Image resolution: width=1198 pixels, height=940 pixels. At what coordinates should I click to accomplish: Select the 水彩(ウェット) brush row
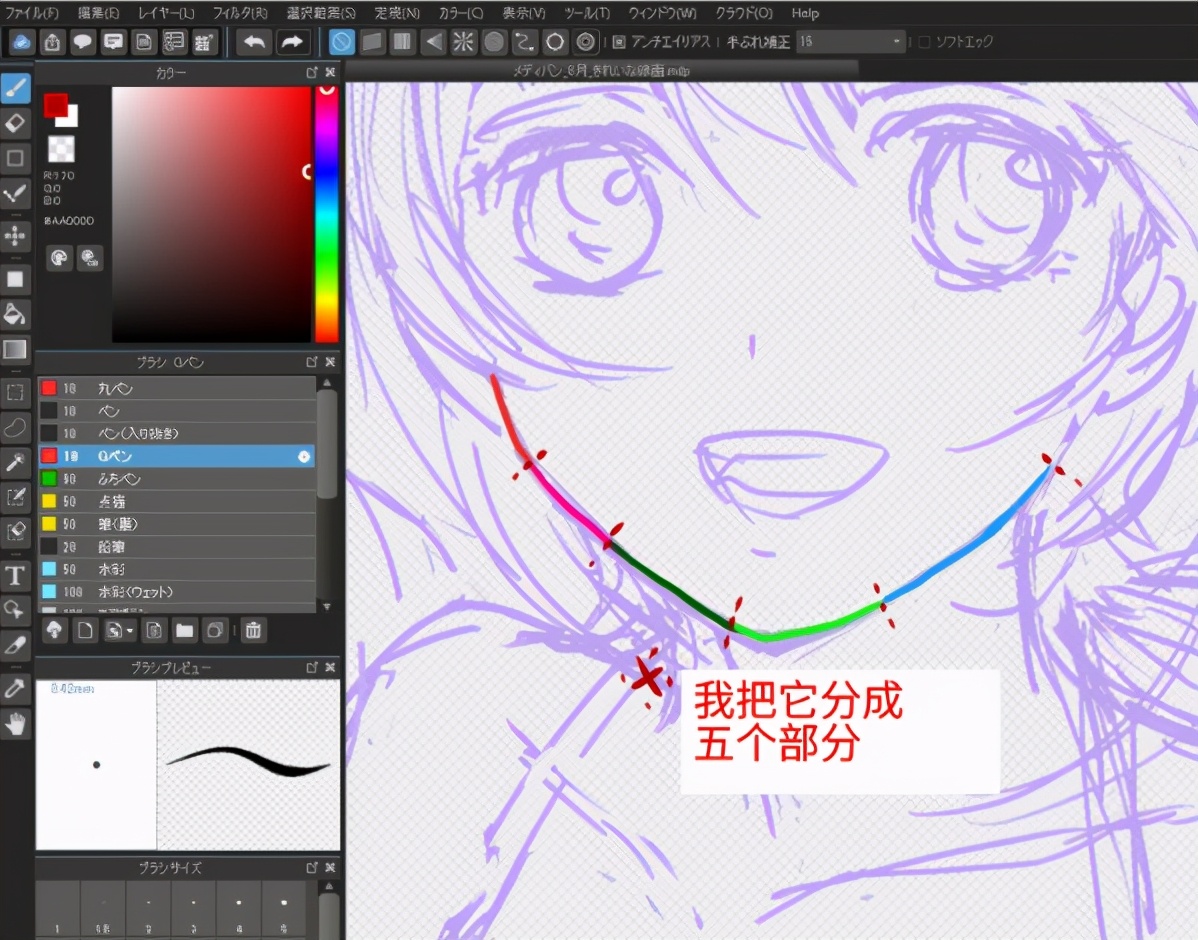[x=176, y=592]
